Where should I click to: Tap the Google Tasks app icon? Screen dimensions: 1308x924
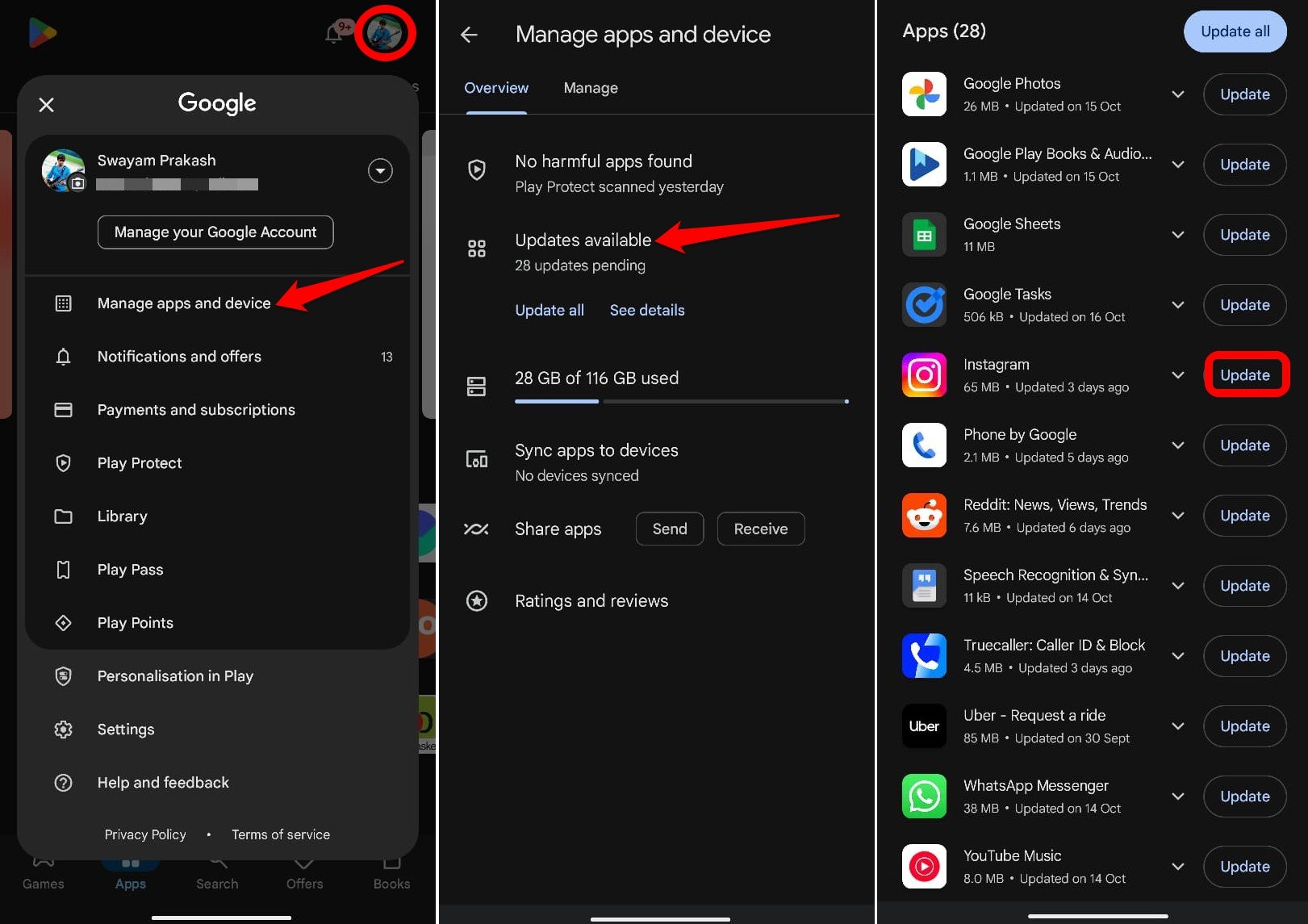coord(924,305)
